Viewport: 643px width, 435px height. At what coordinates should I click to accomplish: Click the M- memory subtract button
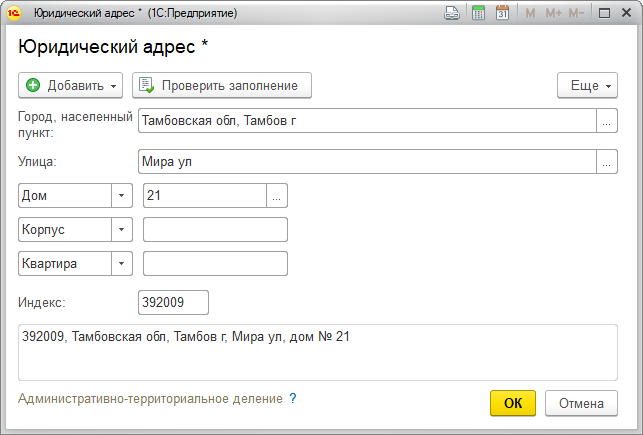tap(577, 13)
